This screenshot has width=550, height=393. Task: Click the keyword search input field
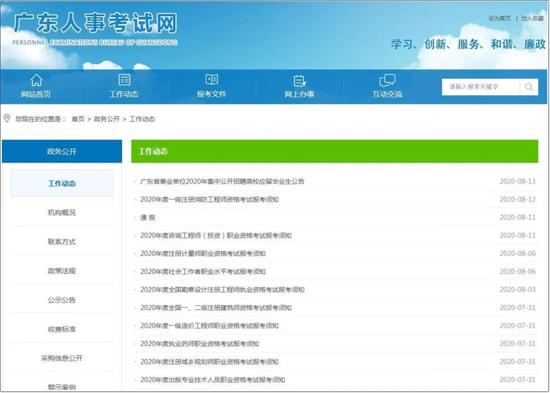tap(481, 87)
